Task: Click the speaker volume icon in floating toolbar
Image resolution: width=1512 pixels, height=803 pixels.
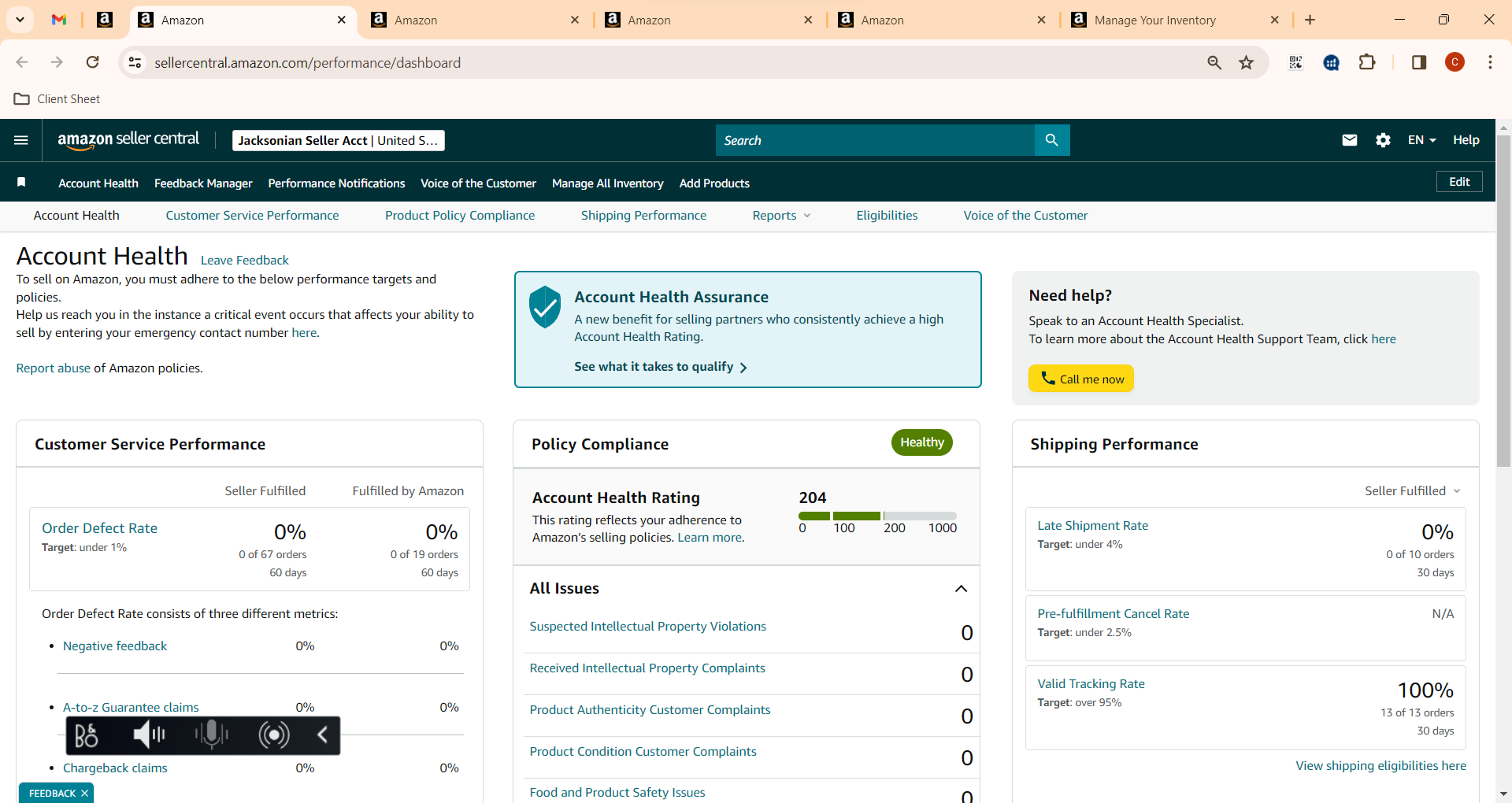Action: click(x=149, y=735)
